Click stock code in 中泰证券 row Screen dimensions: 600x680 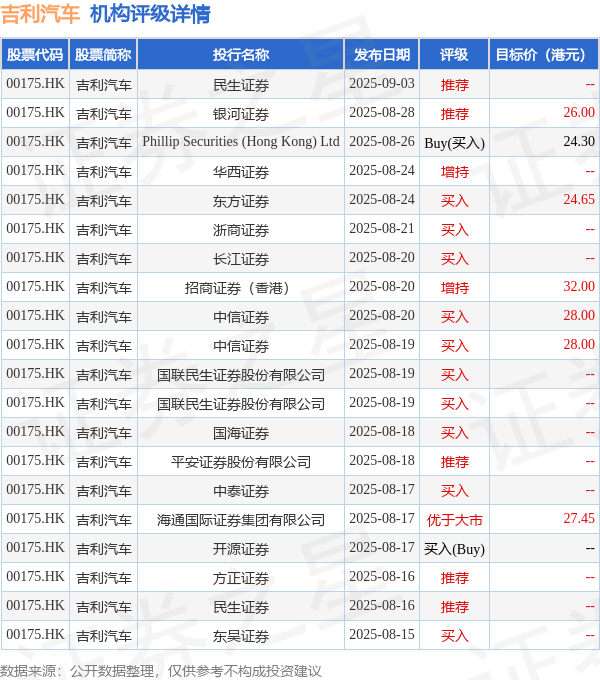35,490
